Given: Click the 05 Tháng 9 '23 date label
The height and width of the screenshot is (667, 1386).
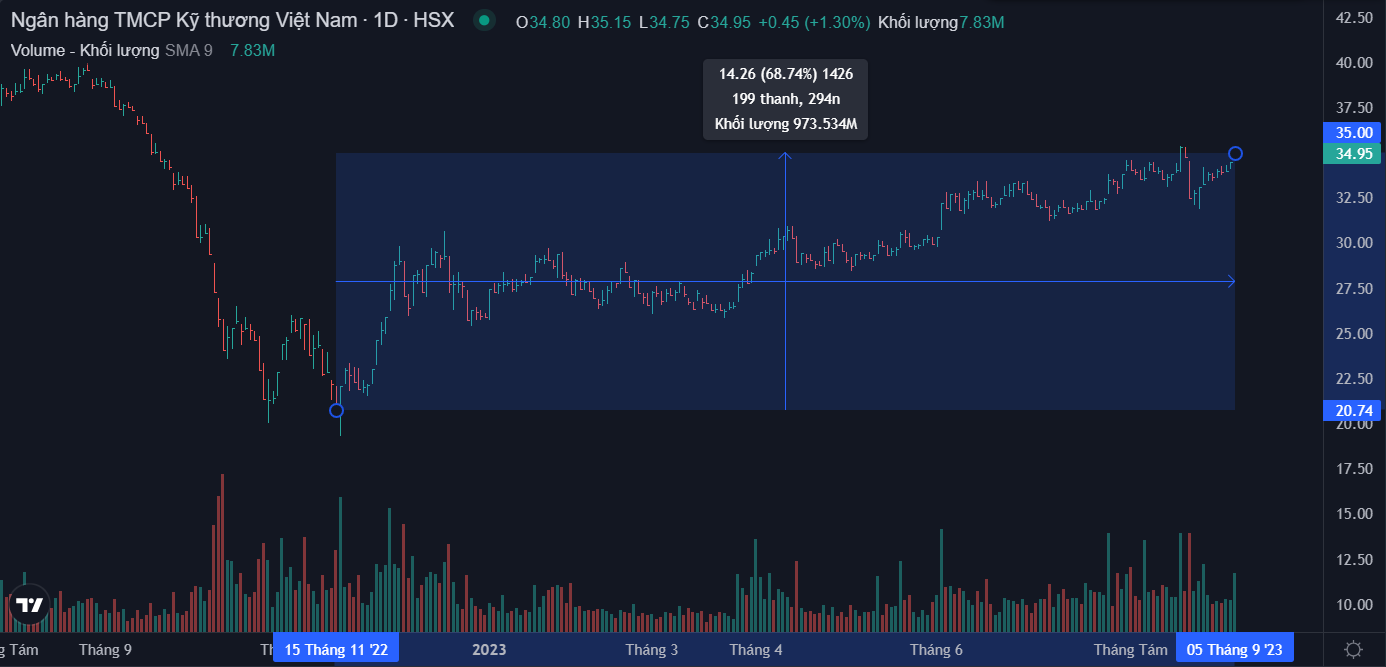Looking at the screenshot, I should point(1234,649).
